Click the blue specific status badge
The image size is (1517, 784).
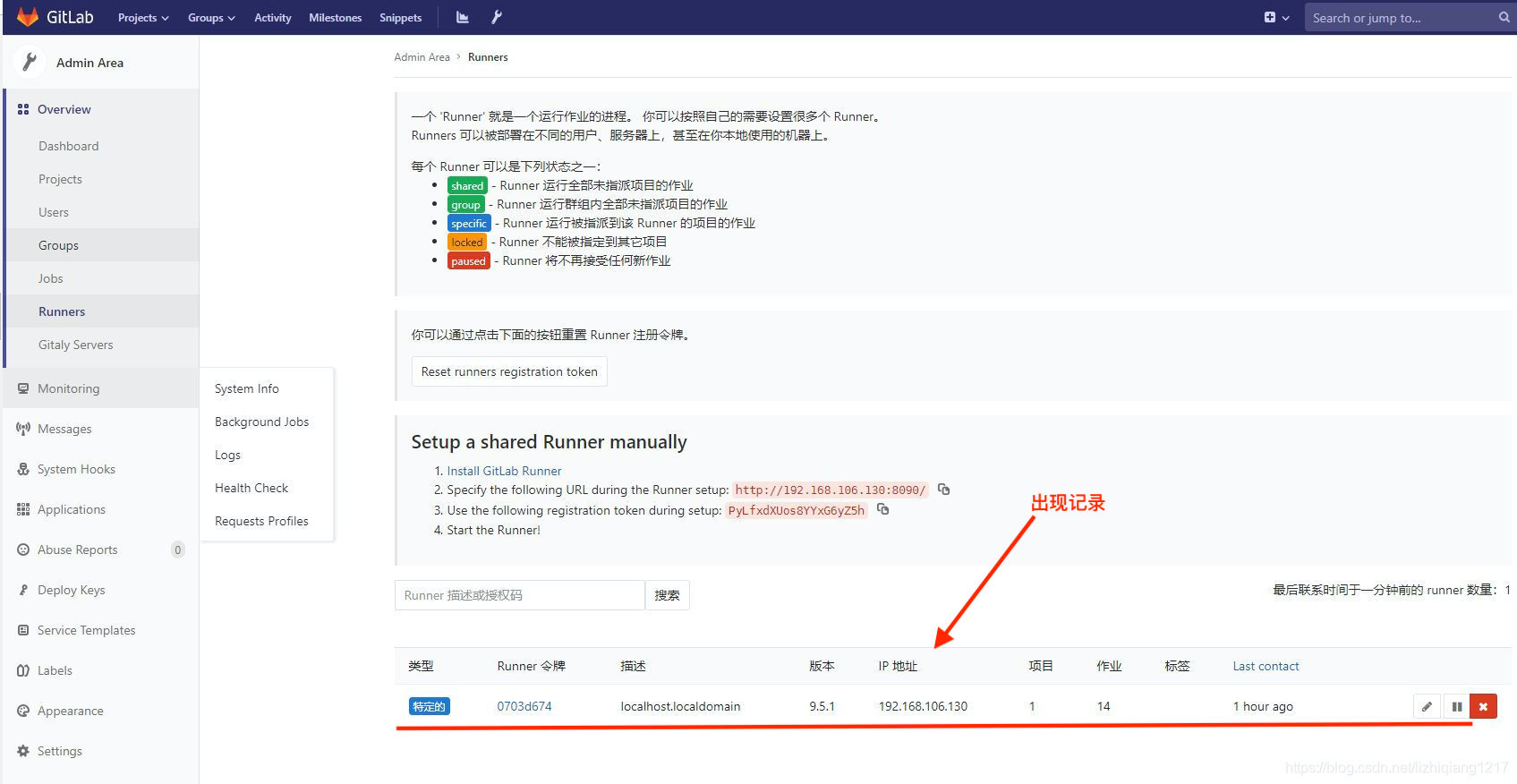469,223
